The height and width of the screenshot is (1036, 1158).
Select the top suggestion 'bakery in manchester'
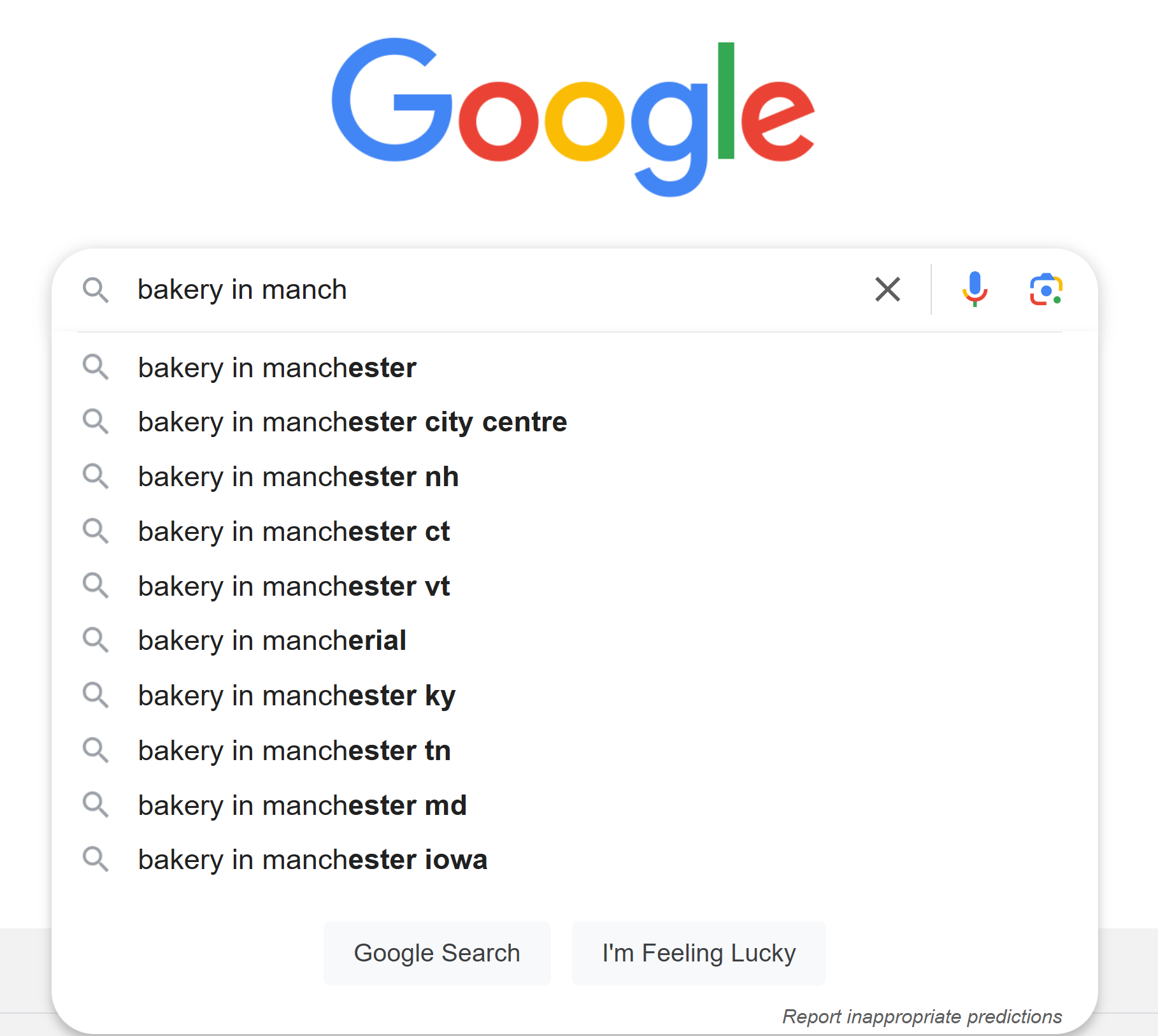point(277,368)
